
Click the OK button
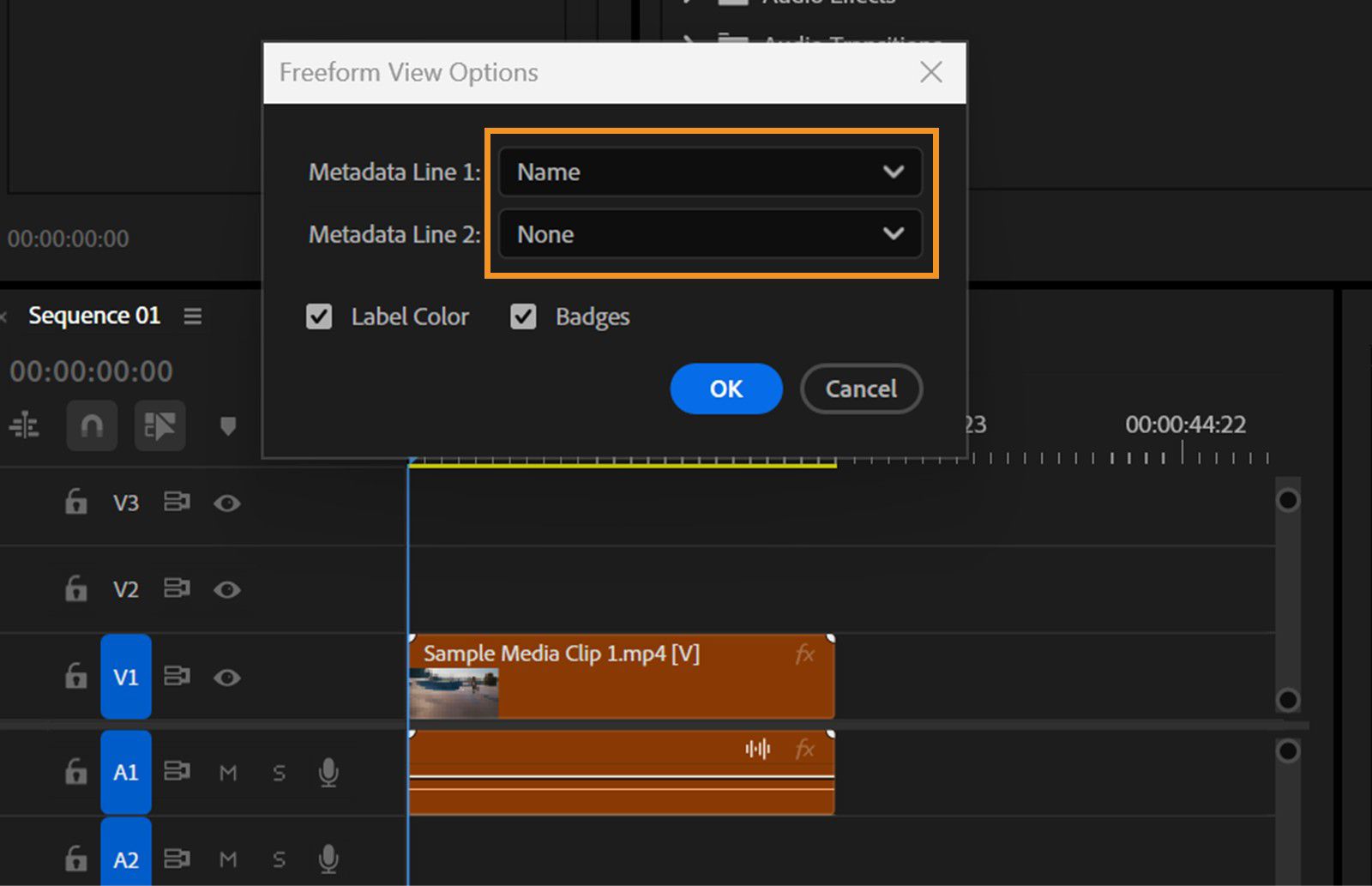(x=725, y=389)
